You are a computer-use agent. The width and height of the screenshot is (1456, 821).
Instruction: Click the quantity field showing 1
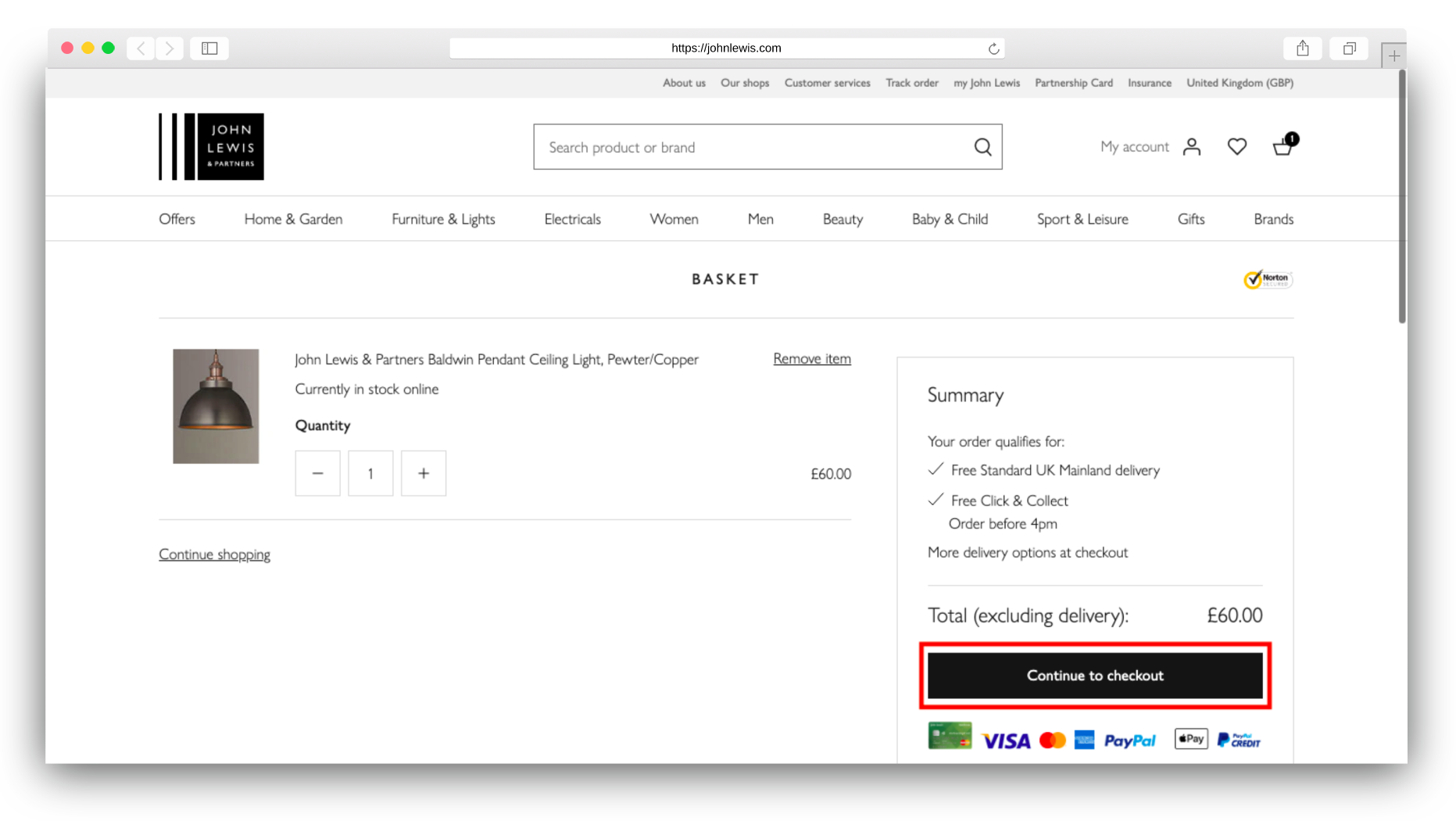coord(370,473)
